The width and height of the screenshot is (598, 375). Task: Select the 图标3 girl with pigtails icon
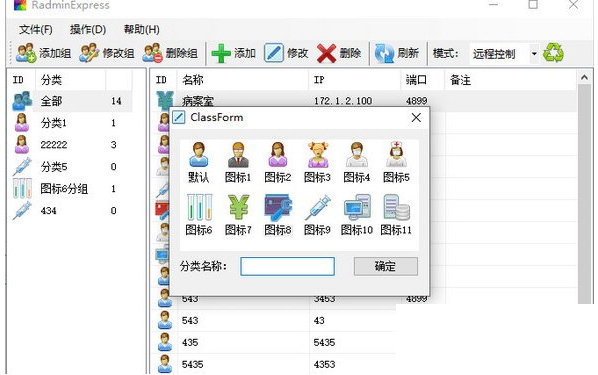(318, 155)
